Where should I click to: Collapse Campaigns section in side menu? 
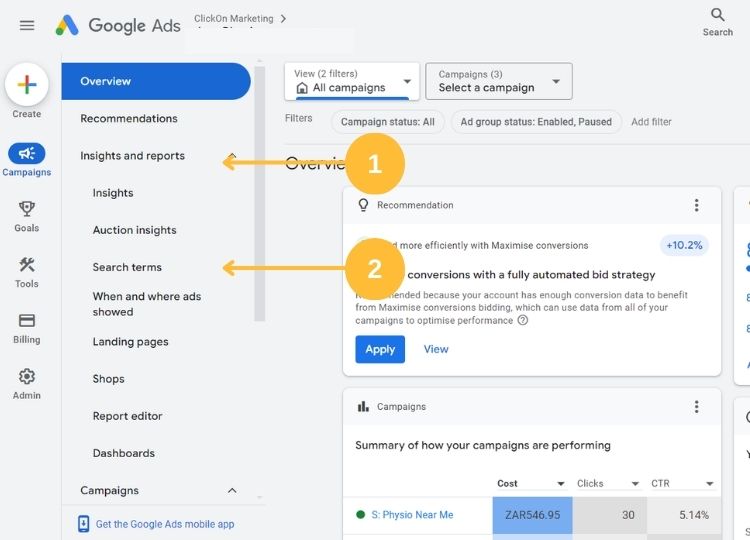tap(232, 490)
